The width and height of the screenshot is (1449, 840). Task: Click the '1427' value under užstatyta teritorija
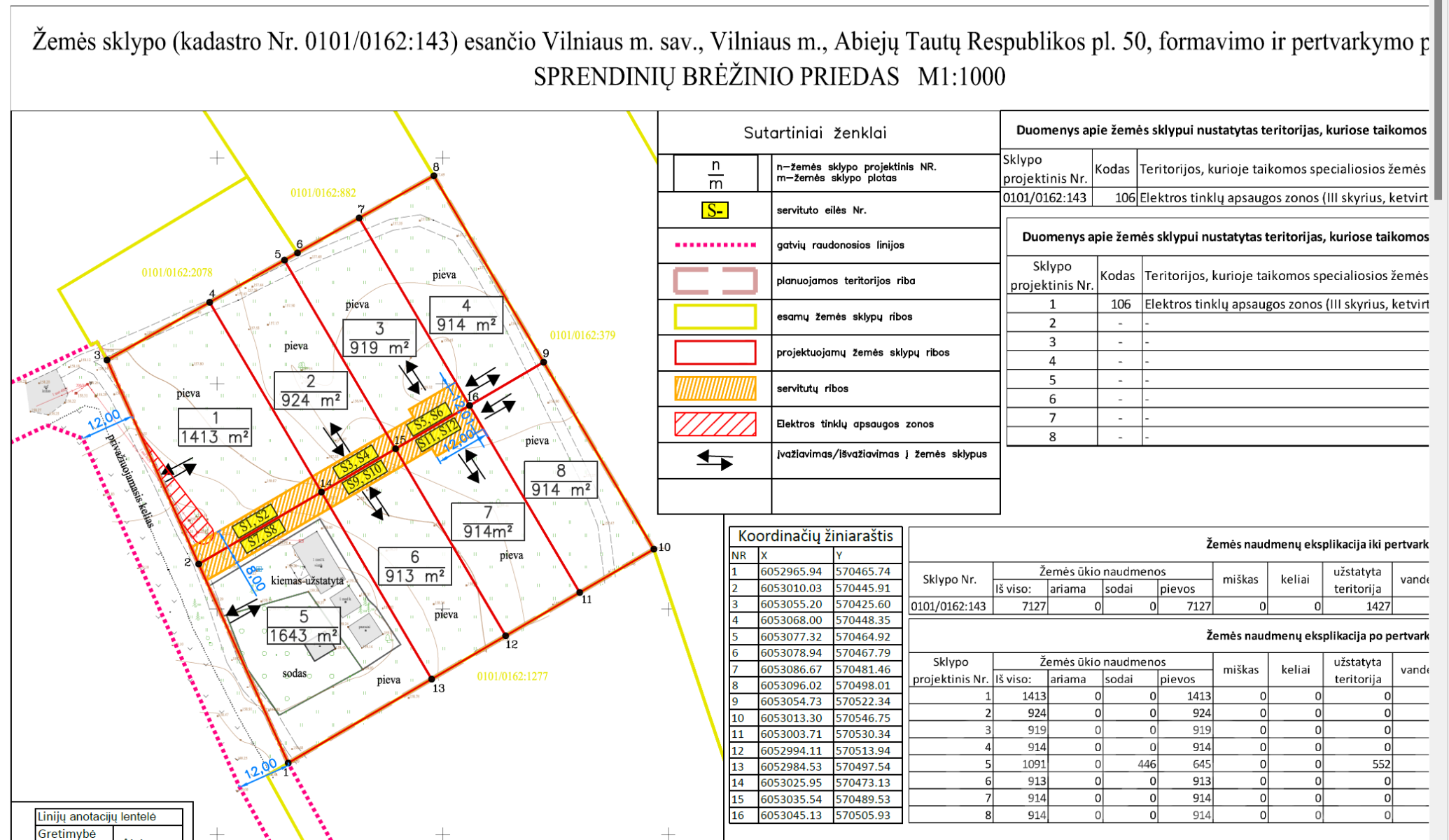pos(1378,606)
